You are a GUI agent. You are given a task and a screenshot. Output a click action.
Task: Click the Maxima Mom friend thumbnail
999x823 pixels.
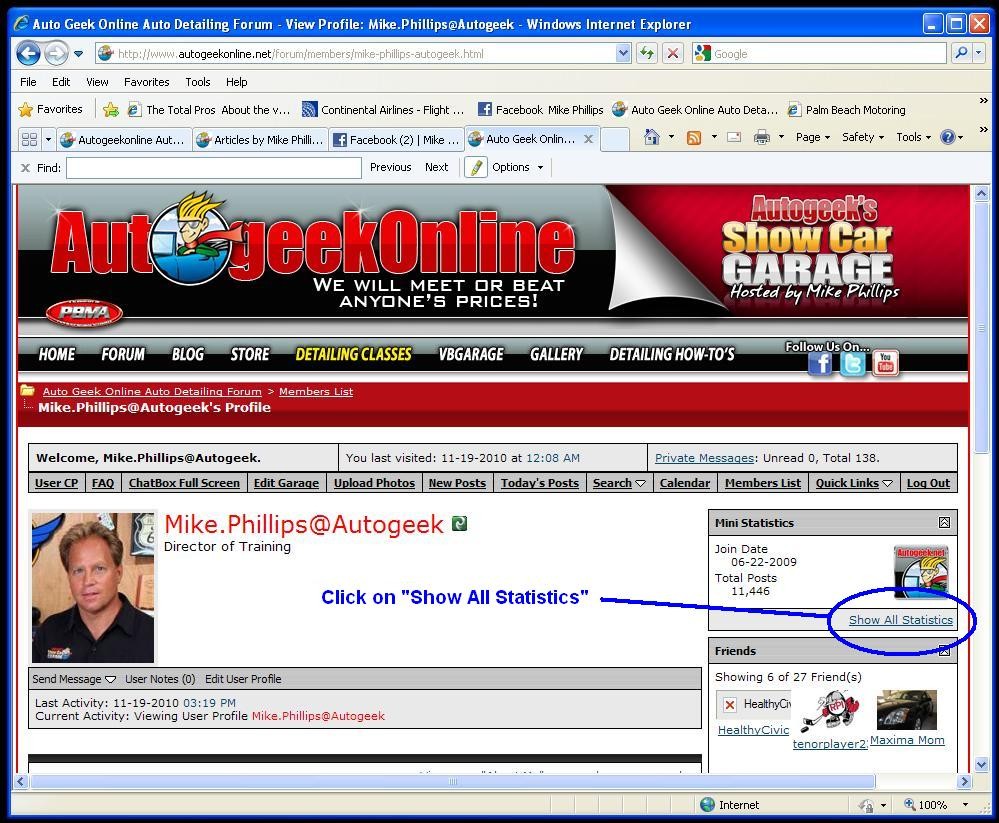point(907,710)
